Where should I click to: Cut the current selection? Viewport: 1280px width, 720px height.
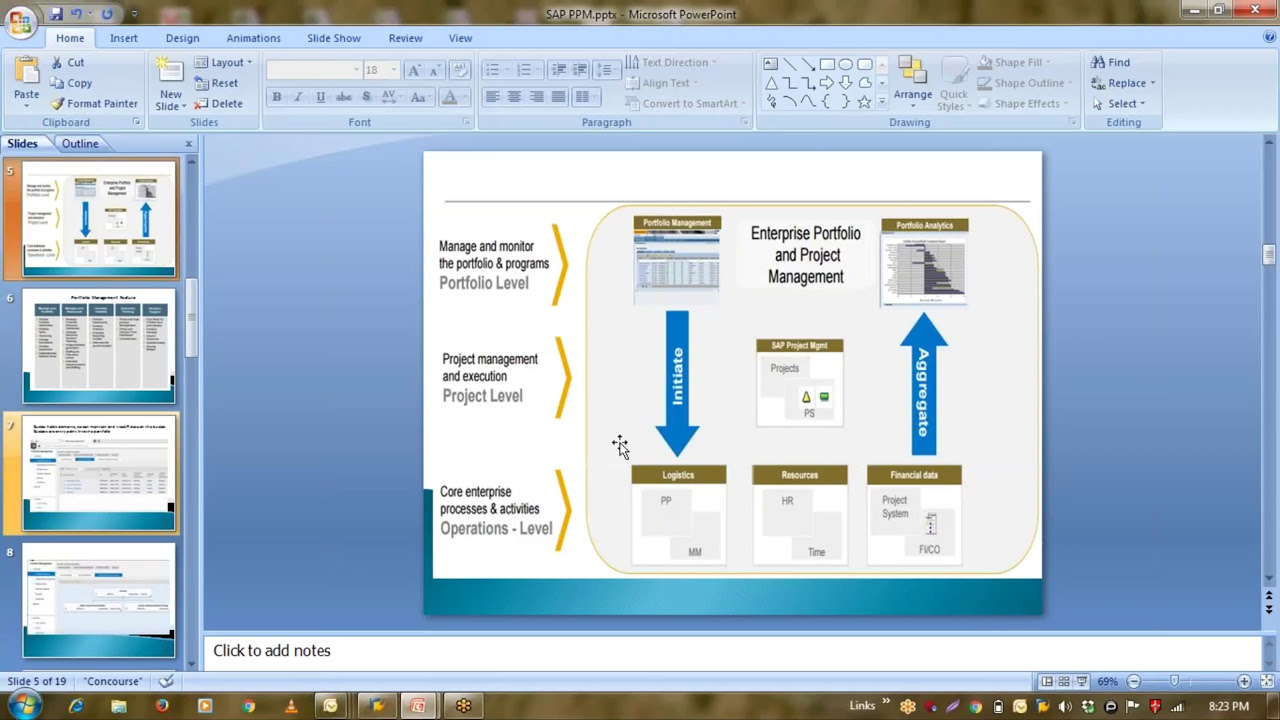67,62
